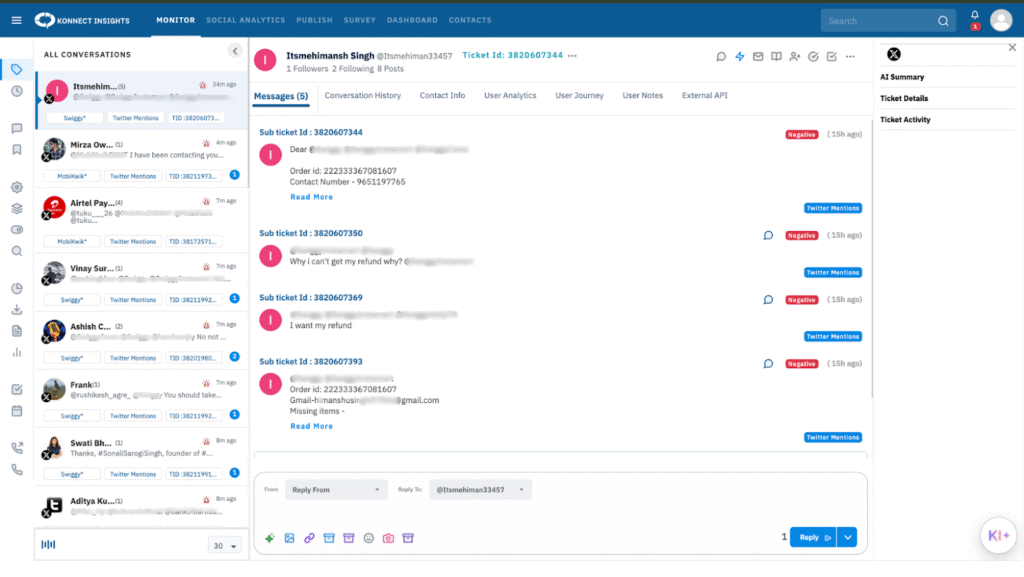Open the Social Analytics menu

[245, 20]
